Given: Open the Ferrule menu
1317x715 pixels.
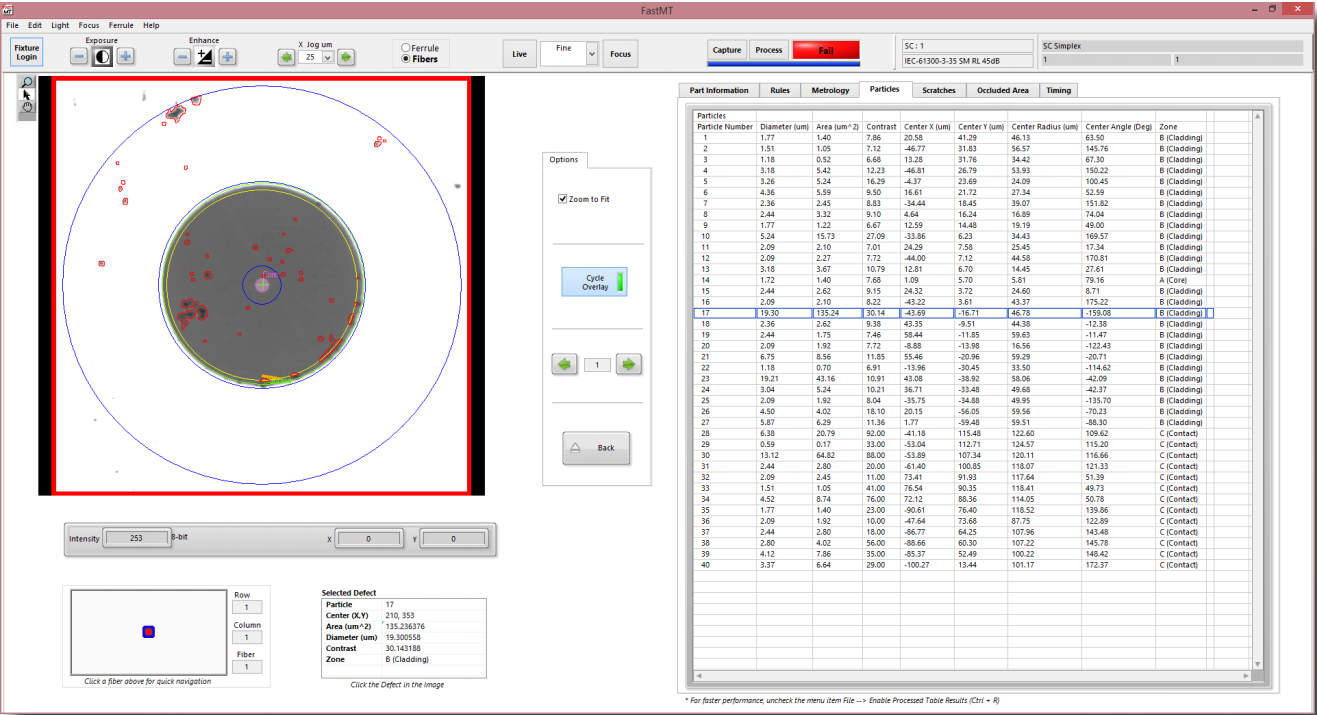Looking at the screenshot, I should (x=121, y=25).
